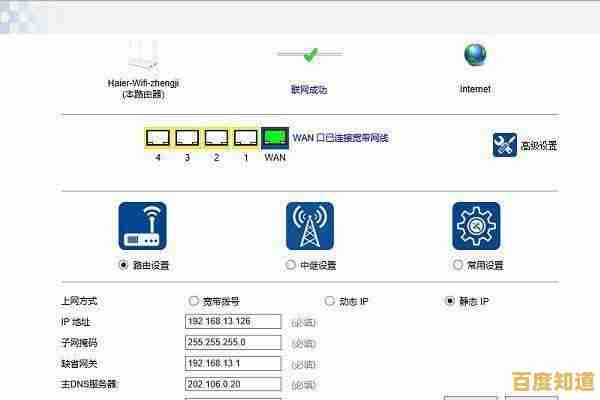Click the 高级设置 link text
This screenshot has height=400, width=600.
pyautogui.click(x=539, y=145)
